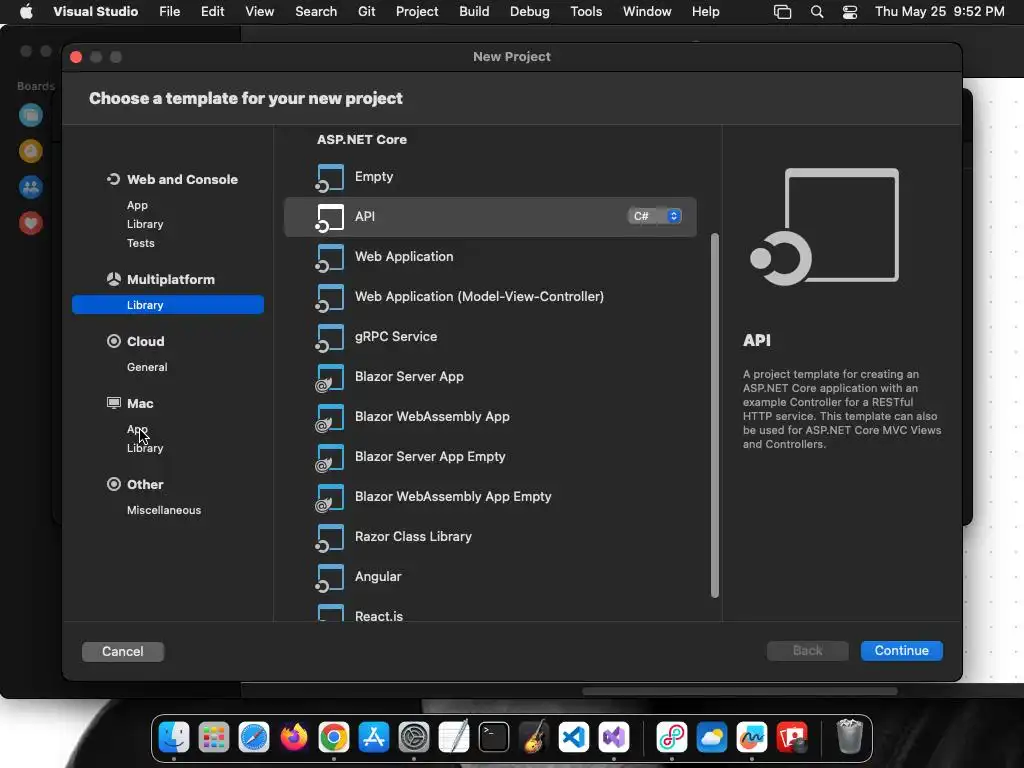Open Finder from the Dock

pyautogui.click(x=174, y=737)
